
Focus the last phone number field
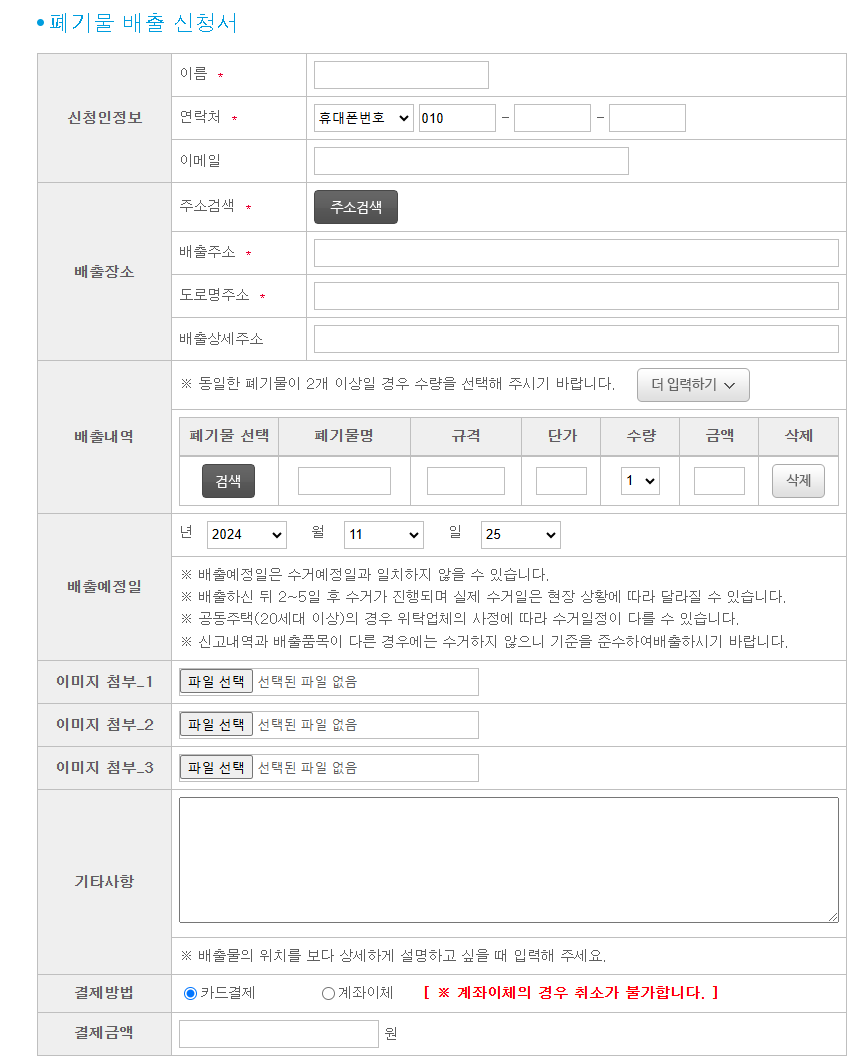(647, 118)
